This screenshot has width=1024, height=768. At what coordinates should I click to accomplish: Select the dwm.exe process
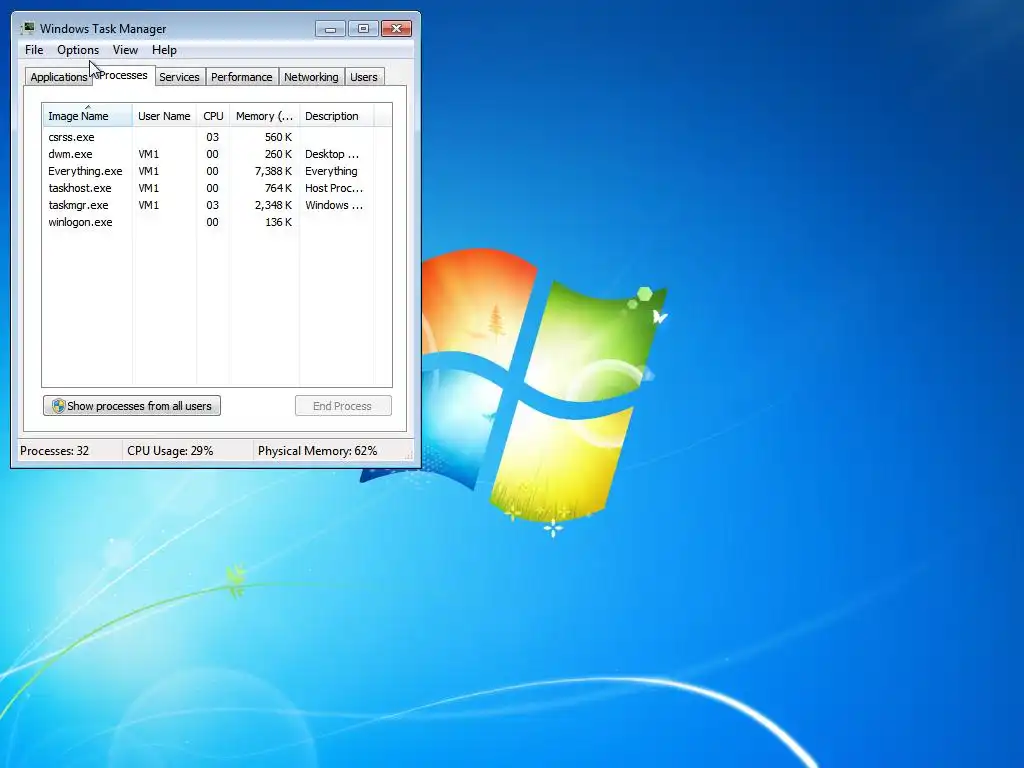pos(209,154)
